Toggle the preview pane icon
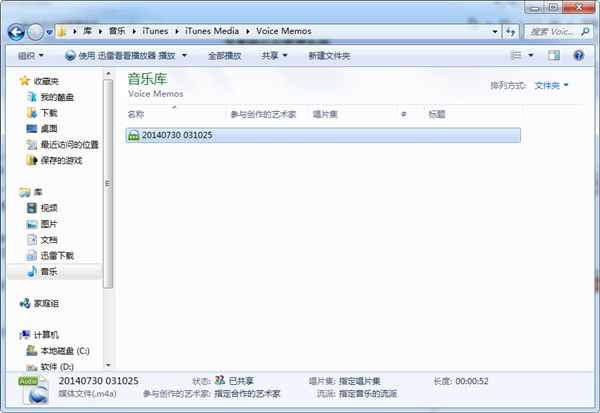 [554, 56]
